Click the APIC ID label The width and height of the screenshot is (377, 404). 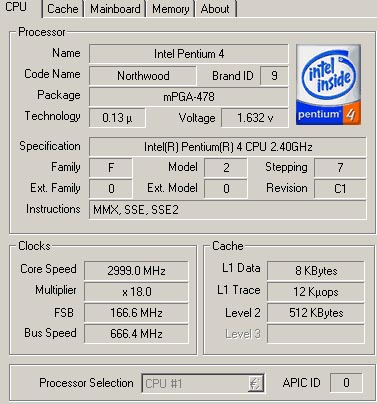[x=301, y=383]
